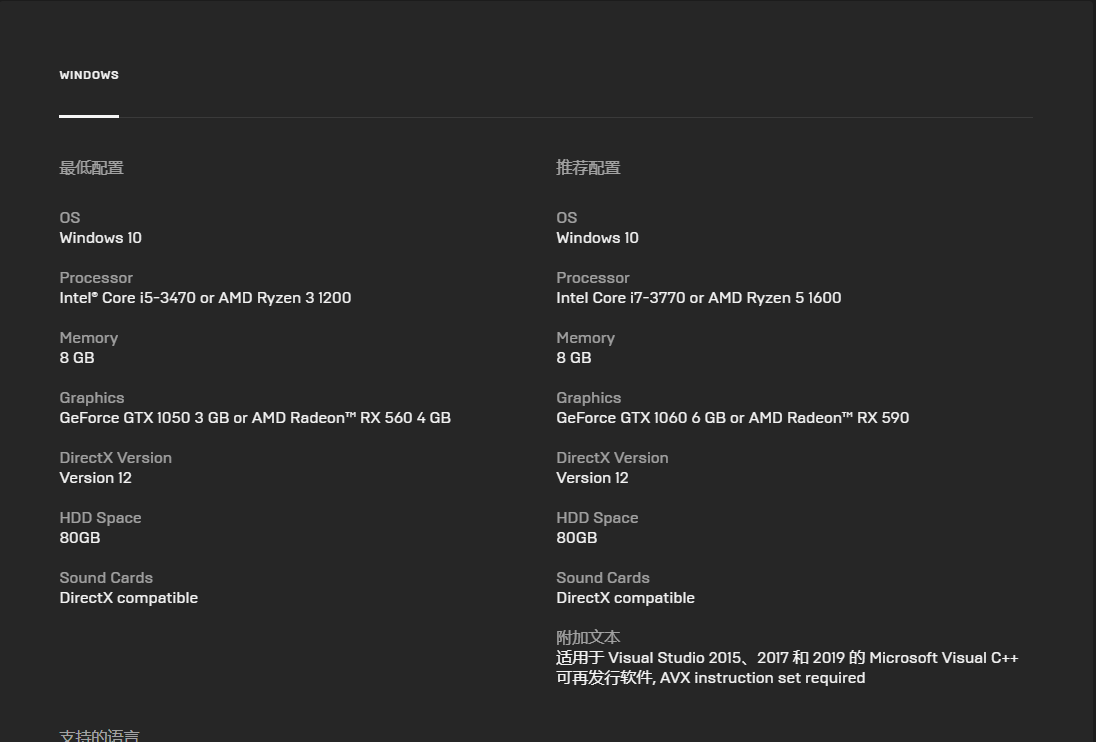The image size is (1096, 742).
Task: Click Processor label in the 推荐配置 column
Action: (x=593, y=277)
